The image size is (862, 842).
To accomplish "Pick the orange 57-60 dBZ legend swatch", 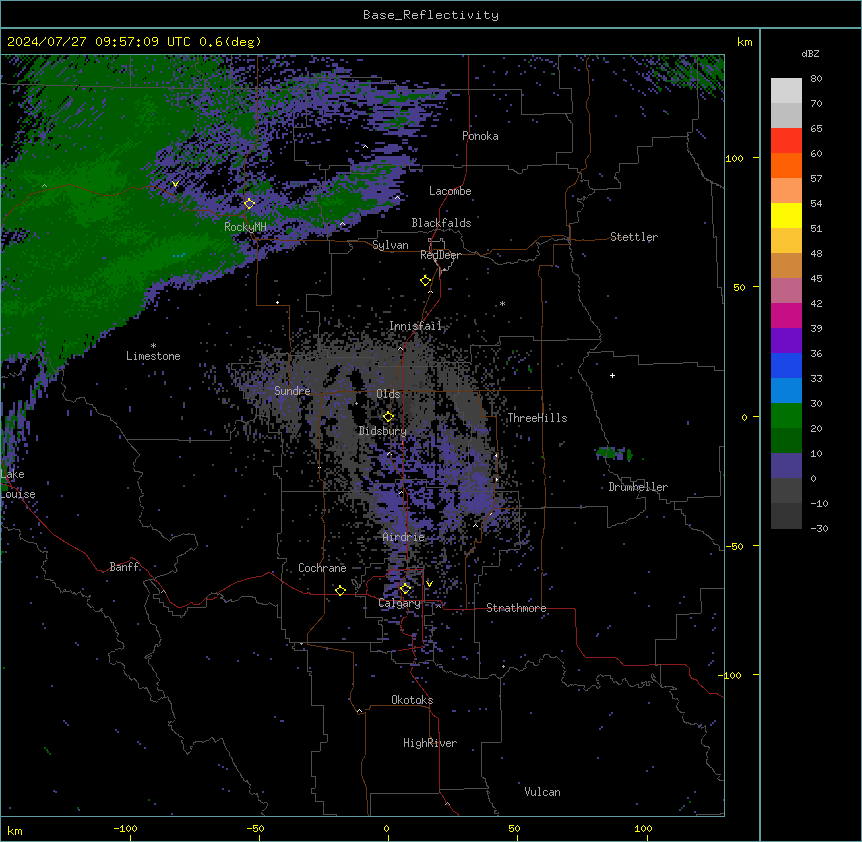I will coord(786,165).
